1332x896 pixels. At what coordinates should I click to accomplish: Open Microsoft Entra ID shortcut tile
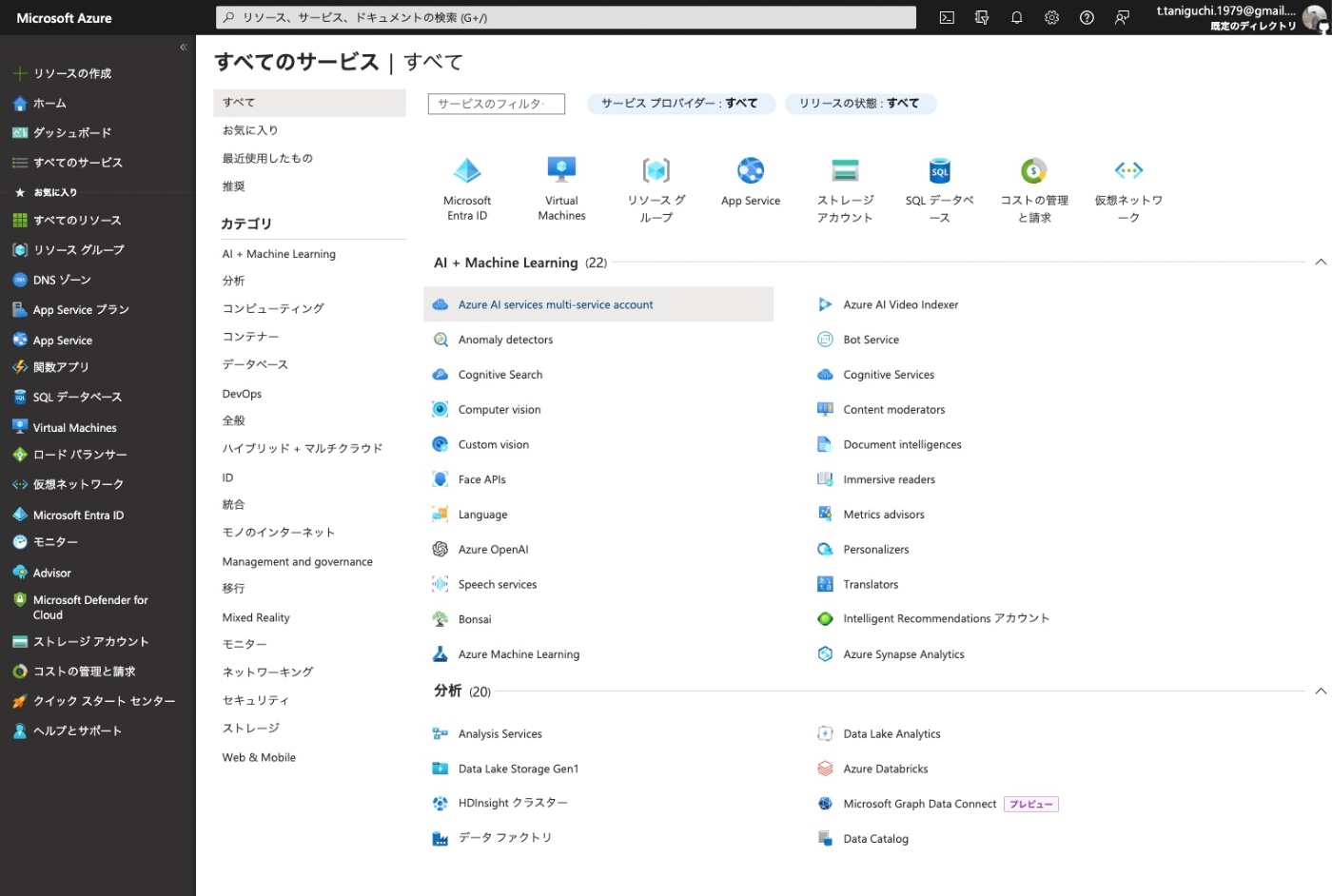[467, 188]
